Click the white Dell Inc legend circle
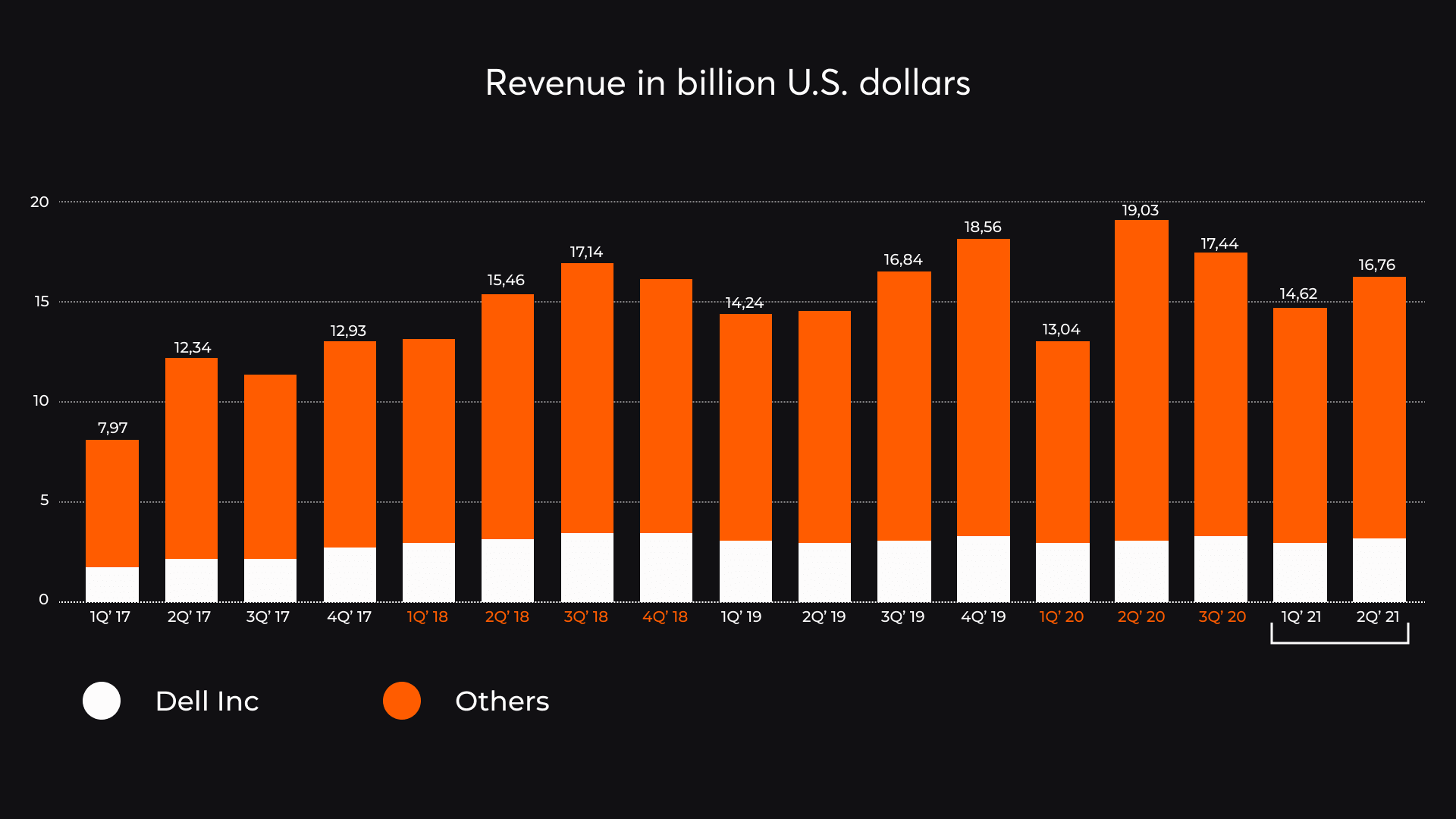This screenshot has height=819, width=1456. coord(102,701)
